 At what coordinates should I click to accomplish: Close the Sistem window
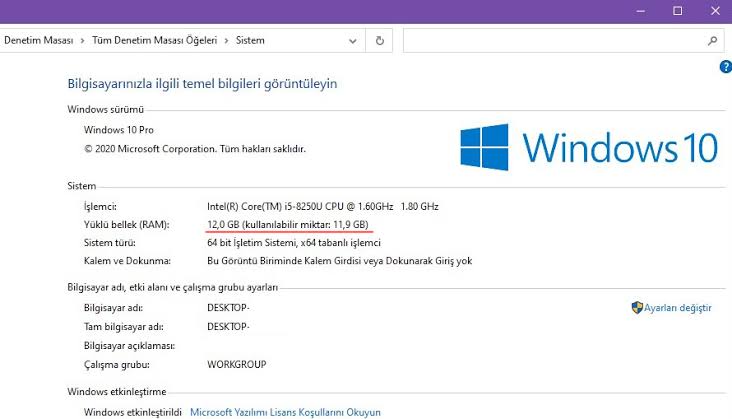pos(715,11)
